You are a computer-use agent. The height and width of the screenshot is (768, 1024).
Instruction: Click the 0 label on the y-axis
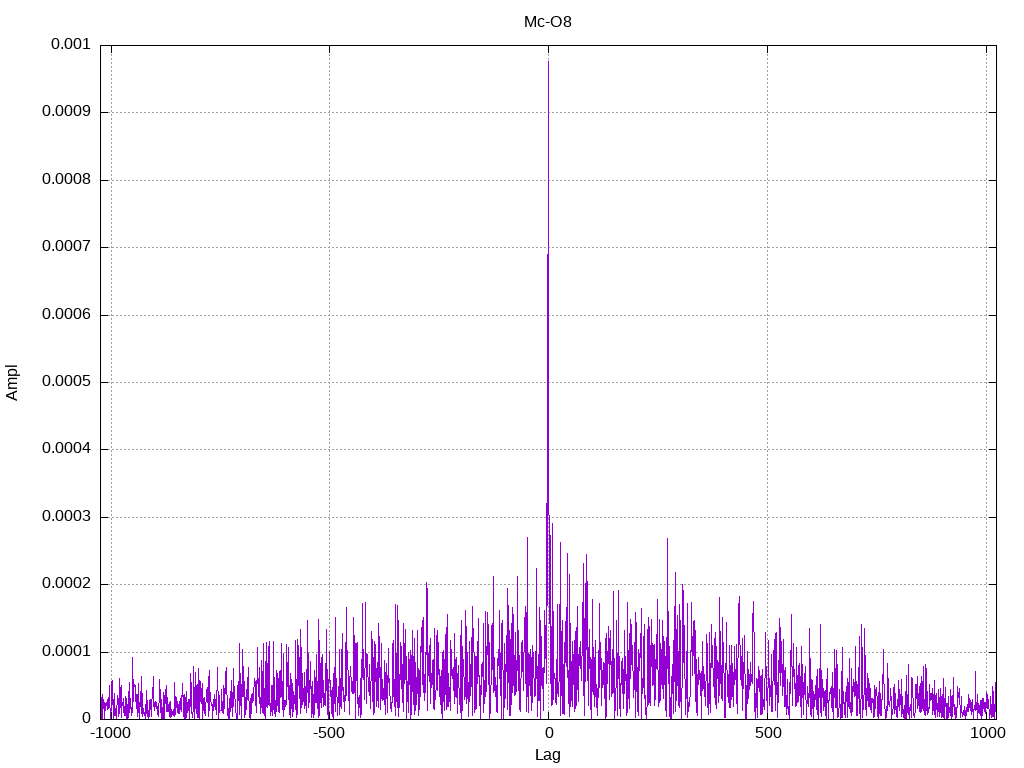[86, 718]
